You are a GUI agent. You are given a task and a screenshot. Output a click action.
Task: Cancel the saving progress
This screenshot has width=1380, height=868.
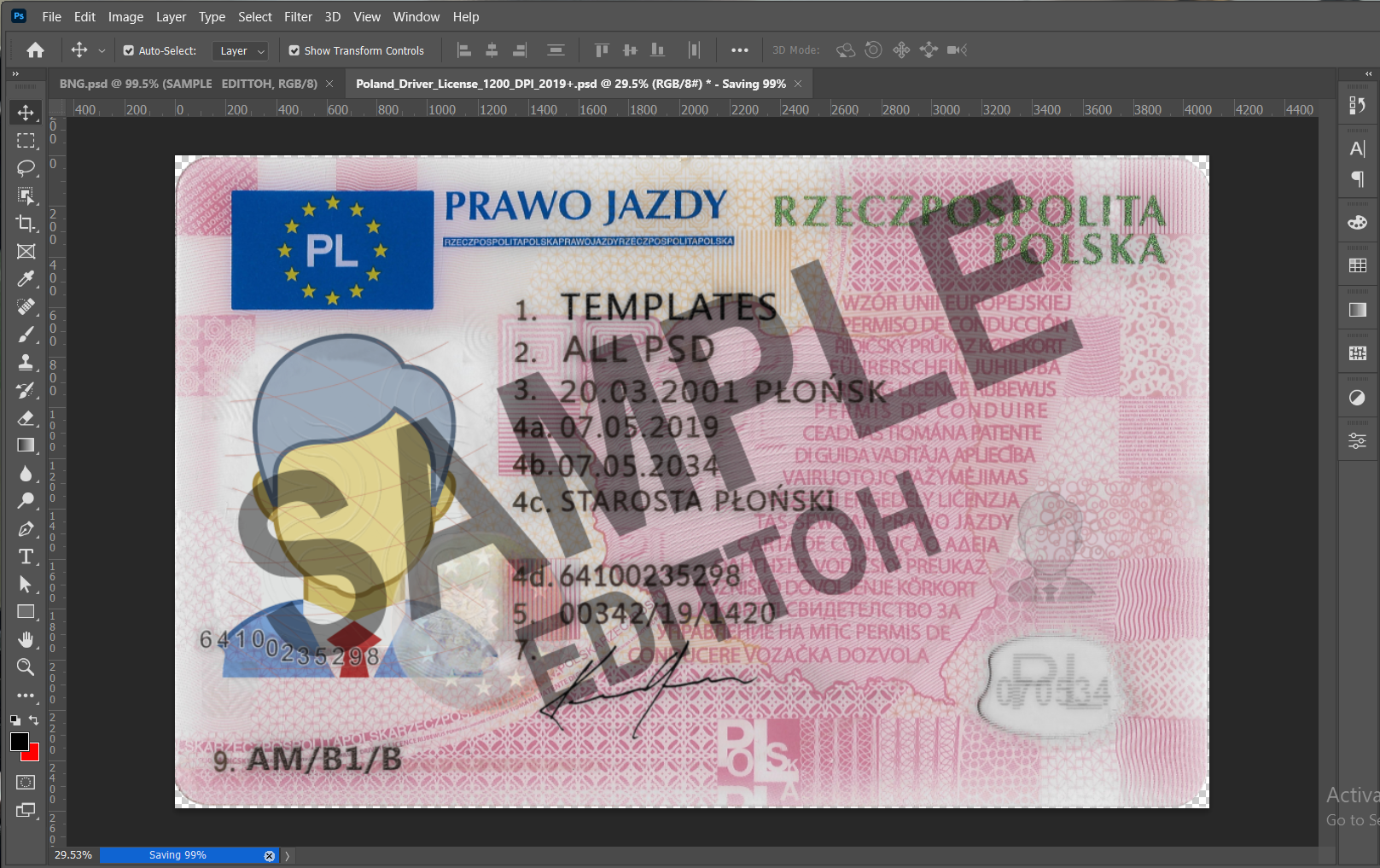click(x=270, y=856)
